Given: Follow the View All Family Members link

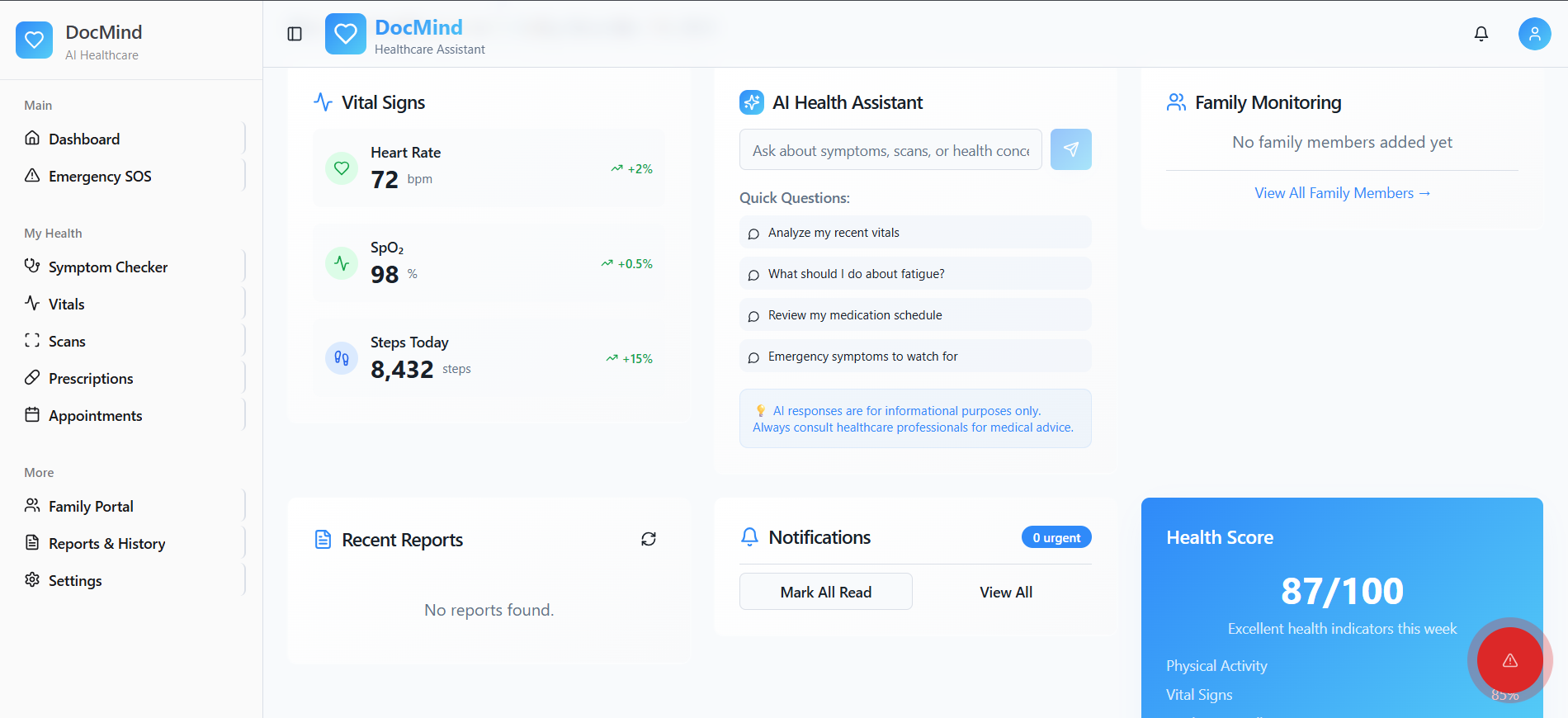Looking at the screenshot, I should click(x=1342, y=192).
